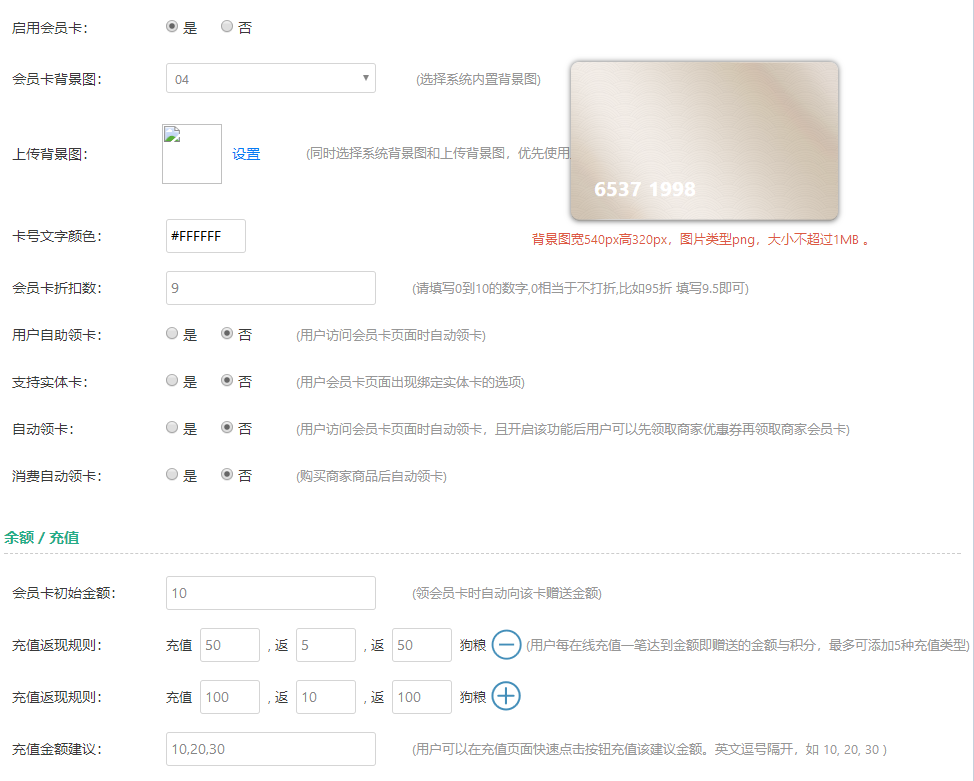Click the 卡号文字颜色 label
The image size is (974, 781).
(x=57, y=236)
